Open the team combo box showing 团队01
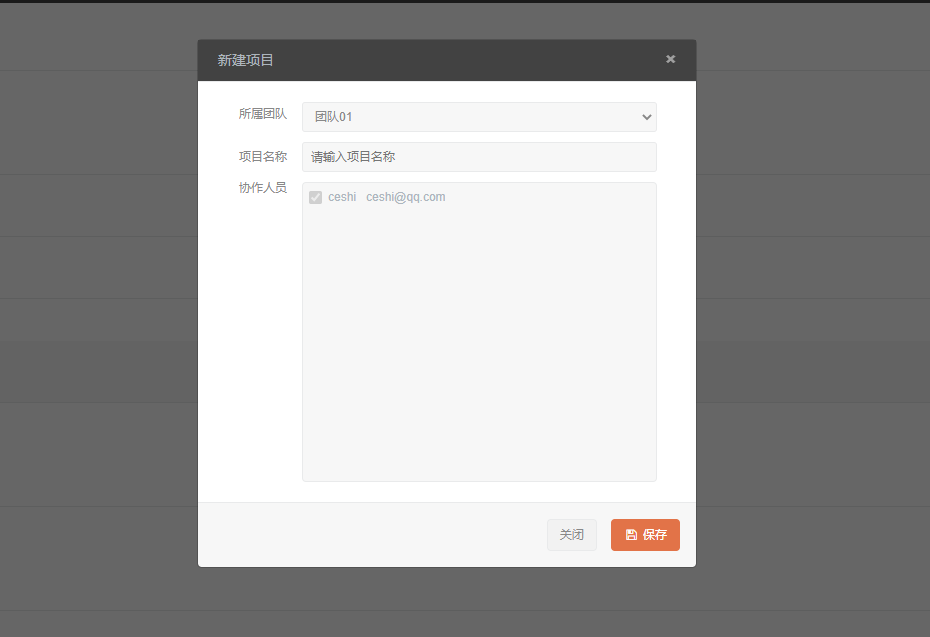The height and width of the screenshot is (637, 930). [479, 117]
